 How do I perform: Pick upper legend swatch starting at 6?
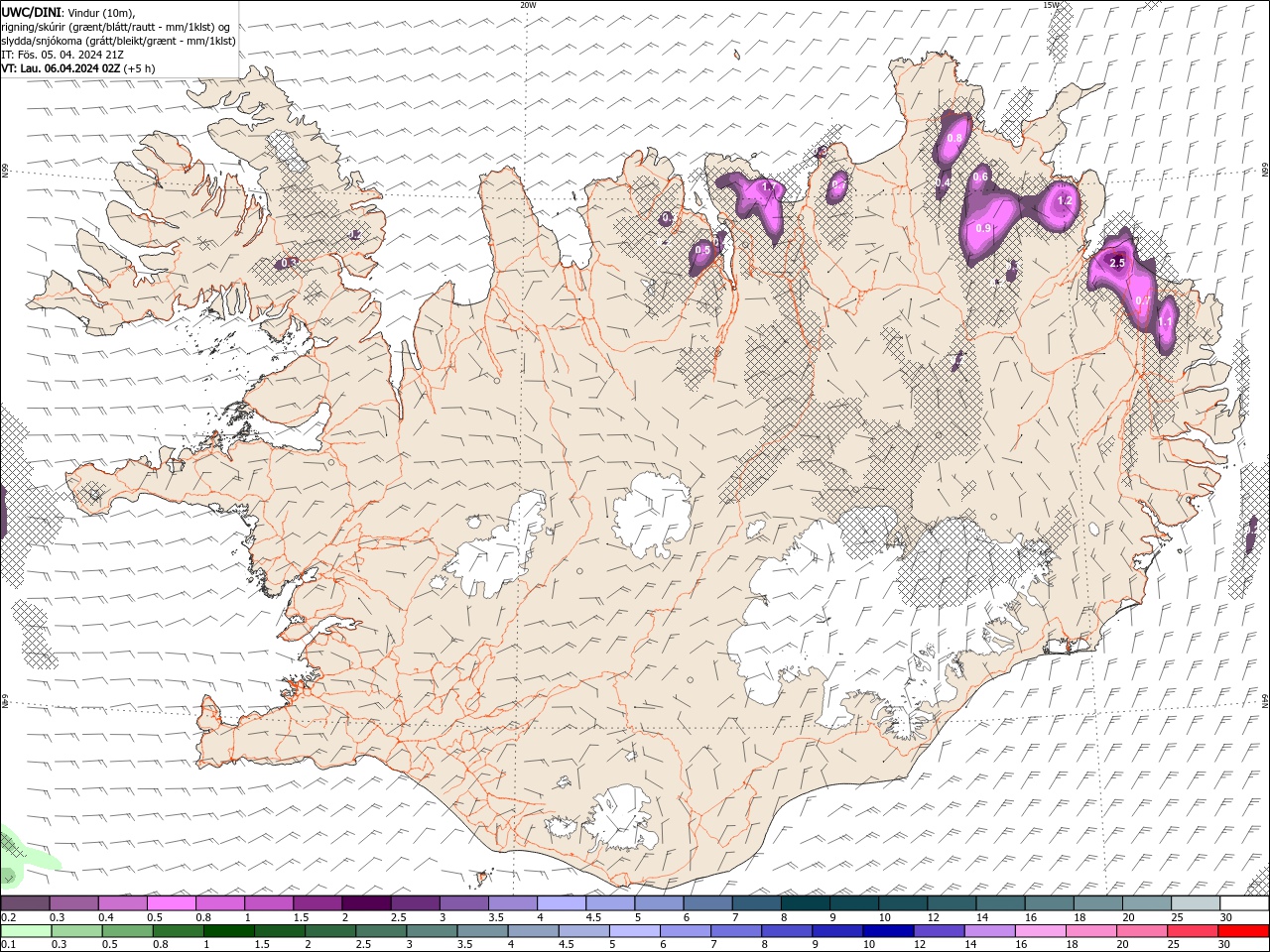707,903
